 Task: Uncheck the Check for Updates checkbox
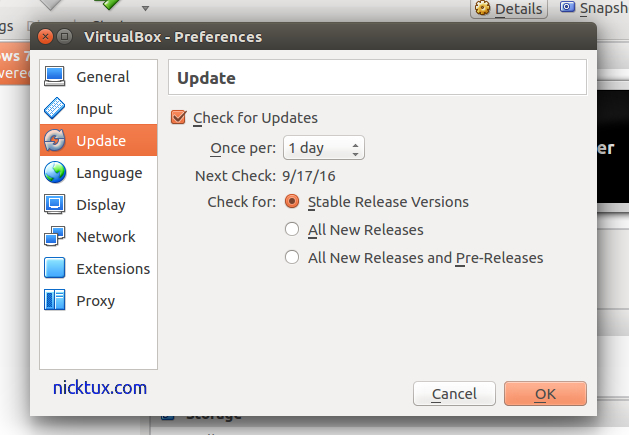(180, 118)
